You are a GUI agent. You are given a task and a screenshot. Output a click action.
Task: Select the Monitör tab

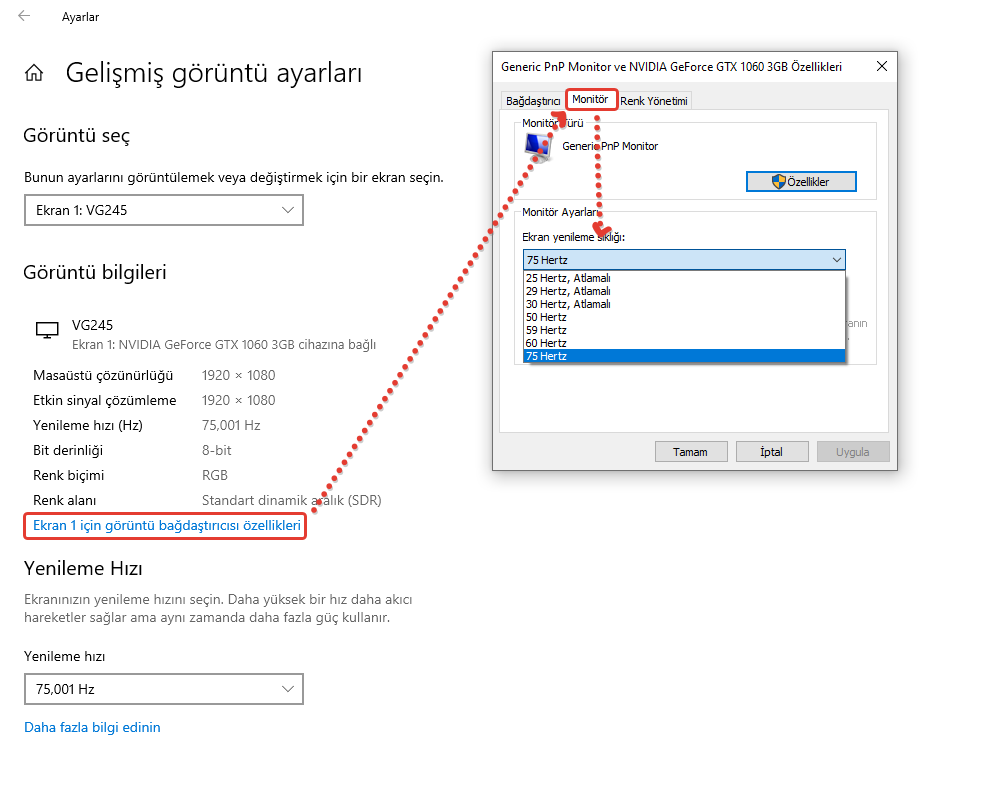click(590, 100)
